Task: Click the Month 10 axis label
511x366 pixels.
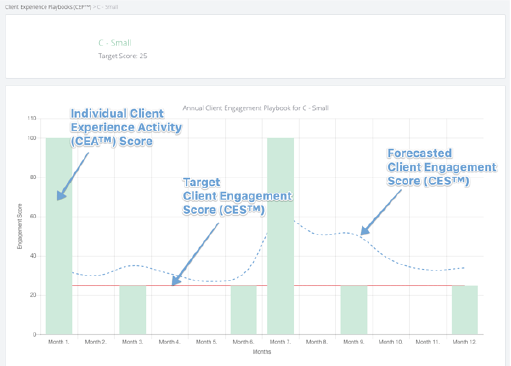Action: [x=391, y=342]
